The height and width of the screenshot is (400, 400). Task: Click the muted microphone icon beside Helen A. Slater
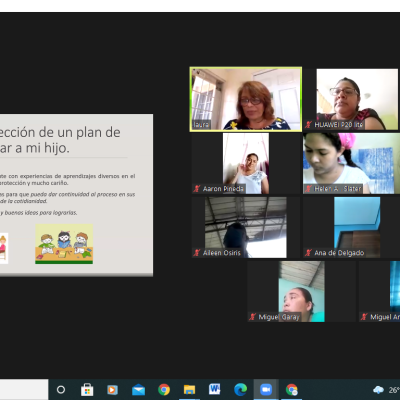[x=308, y=189]
